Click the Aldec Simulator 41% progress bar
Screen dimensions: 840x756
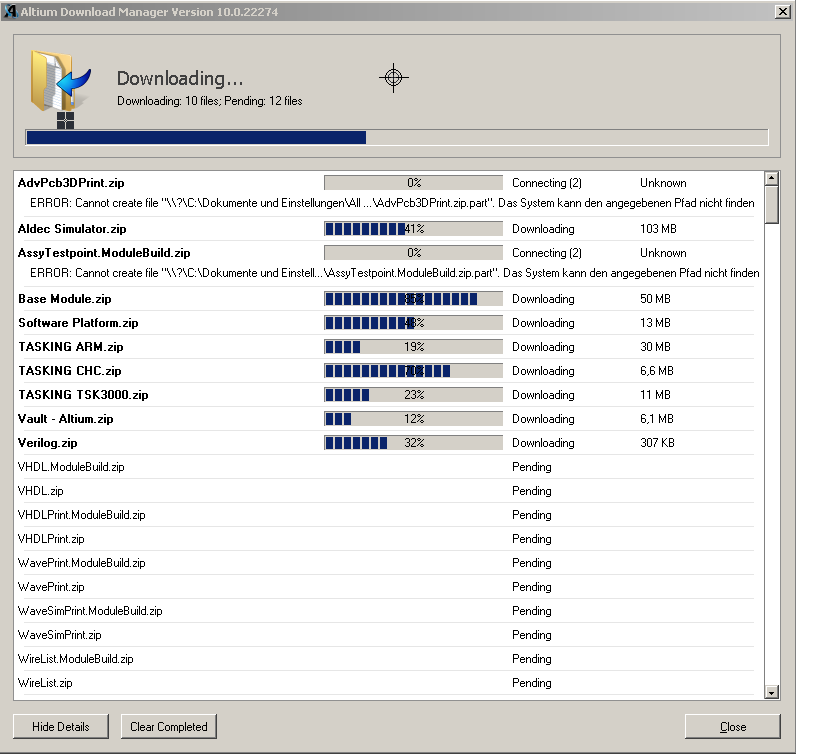click(414, 229)
